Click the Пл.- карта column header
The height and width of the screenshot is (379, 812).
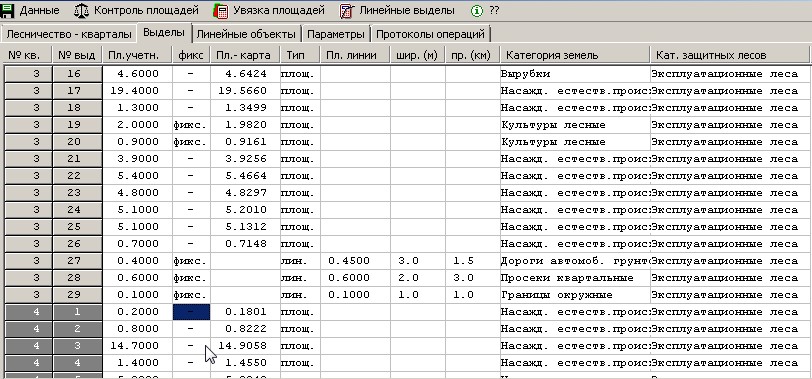[245, 55]
